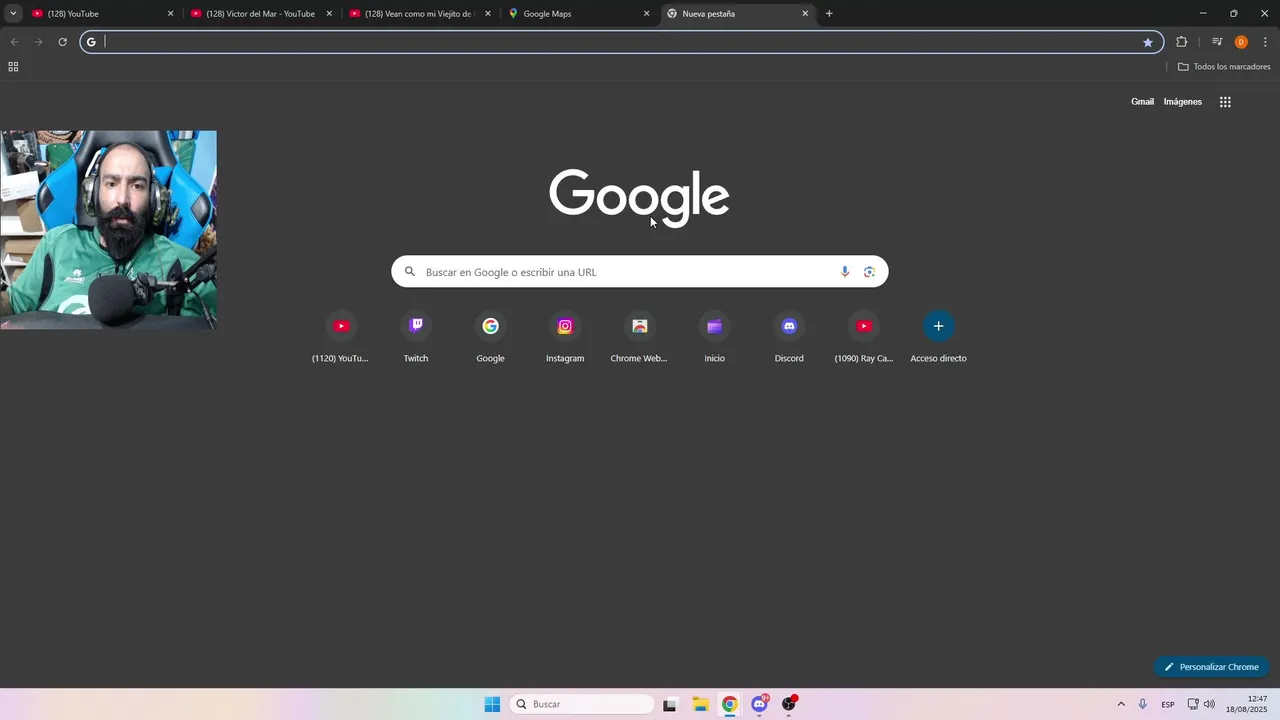
Task: Open the volume tray icon
Action: [1209, 704]
